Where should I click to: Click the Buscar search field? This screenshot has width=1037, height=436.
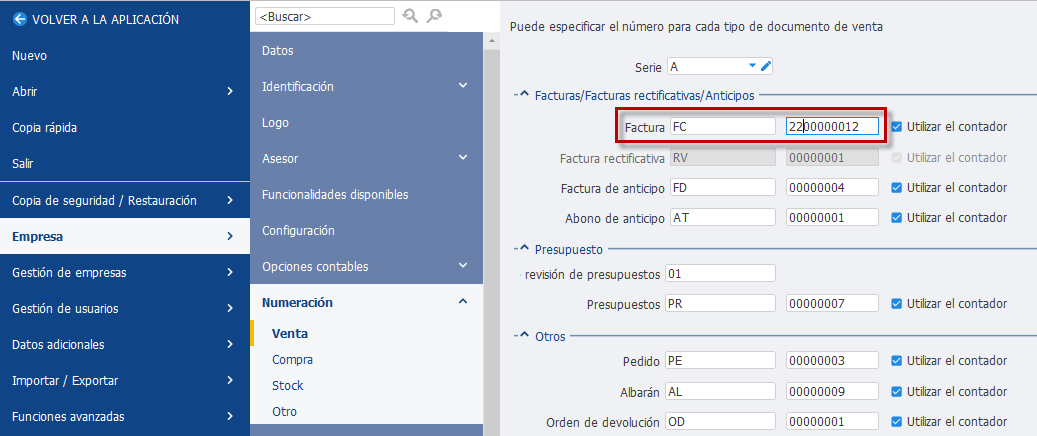tap(324, 17)
